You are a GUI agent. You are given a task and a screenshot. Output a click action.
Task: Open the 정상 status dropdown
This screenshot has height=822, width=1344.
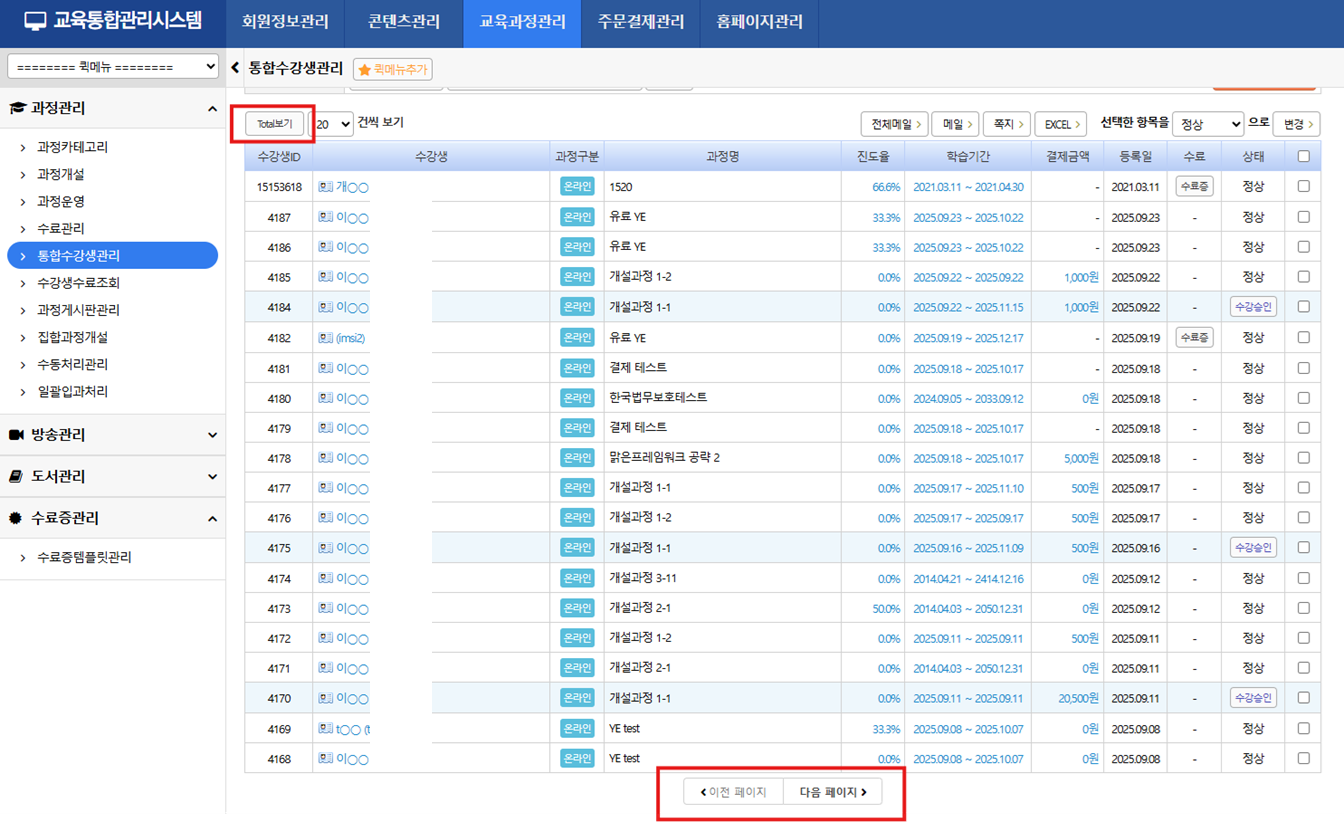[x=1207, y=124]
